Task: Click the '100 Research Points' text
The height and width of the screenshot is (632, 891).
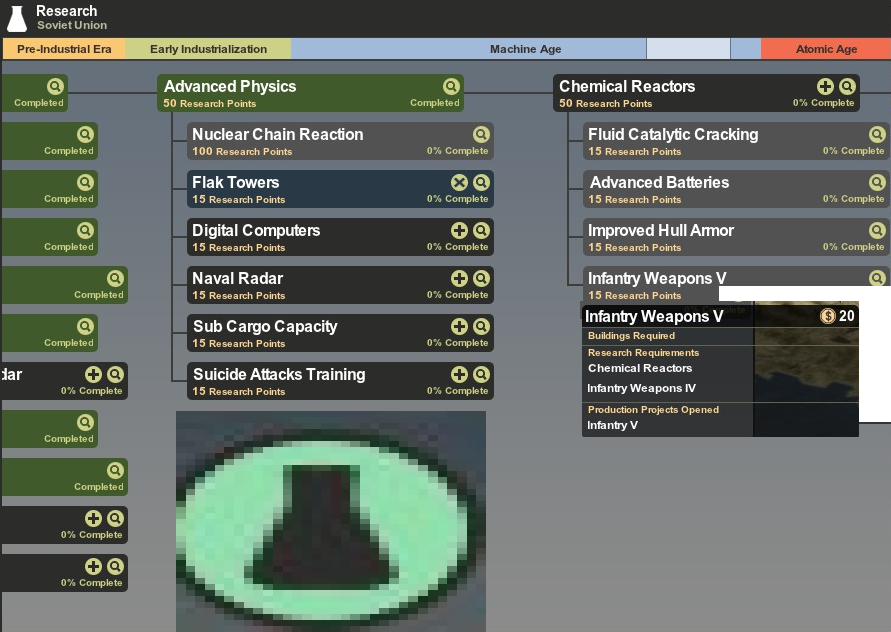Action: click(242, 152)
